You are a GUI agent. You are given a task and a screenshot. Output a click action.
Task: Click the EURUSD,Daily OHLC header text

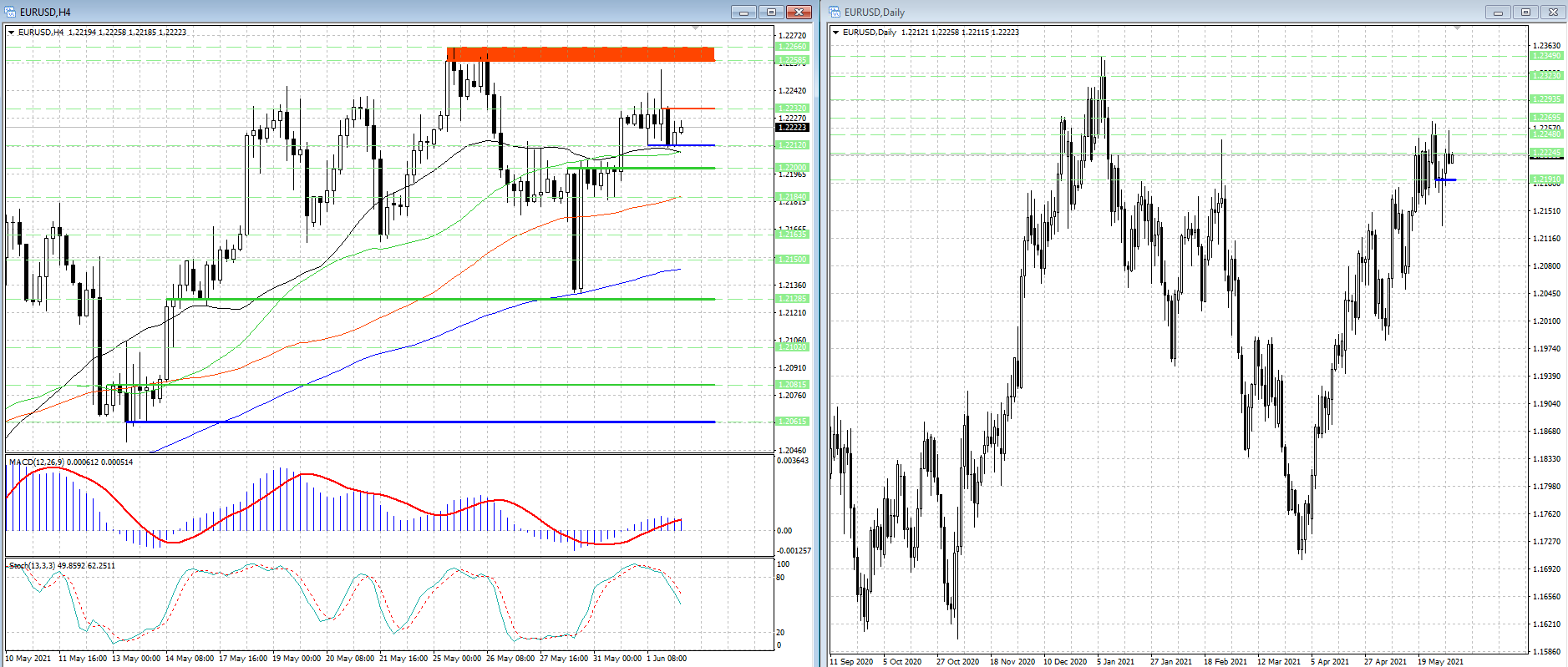[x=931, y=33]
